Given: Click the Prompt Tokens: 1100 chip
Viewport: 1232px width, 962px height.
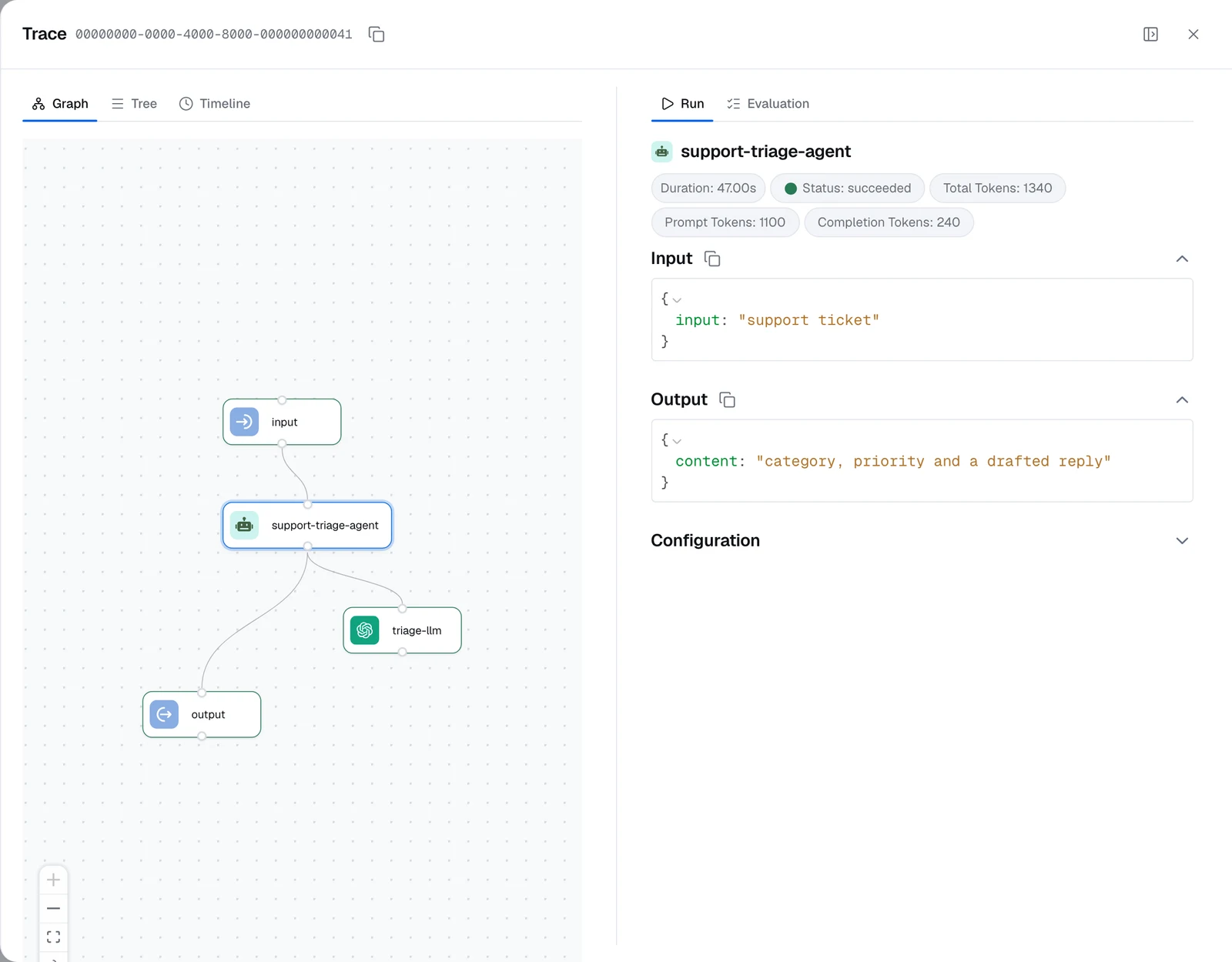Looking at the screenshot, I should (725, 222).
